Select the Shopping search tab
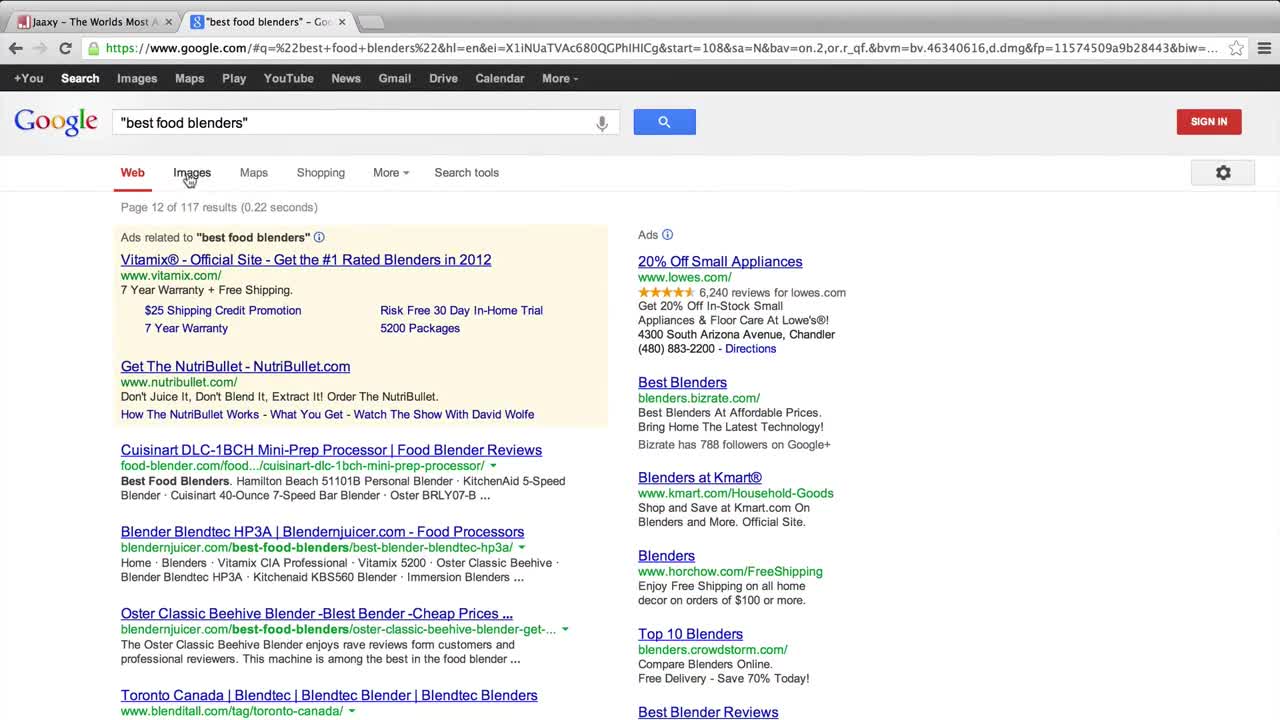Image resolution: width=1280 pixels, height=720 pixels. [x=320, y=172]
